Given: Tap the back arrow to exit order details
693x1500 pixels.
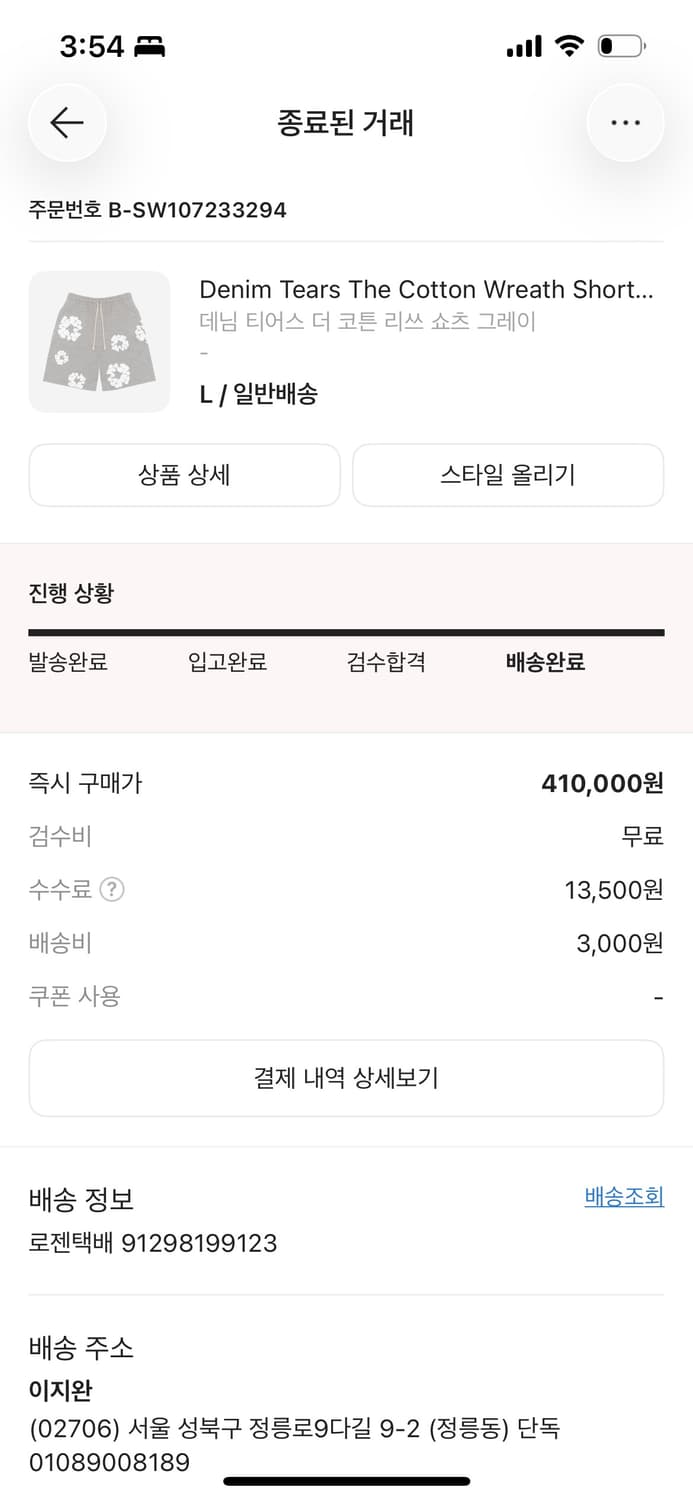Looking at the screenshot, I should click(x=66, y=122).
